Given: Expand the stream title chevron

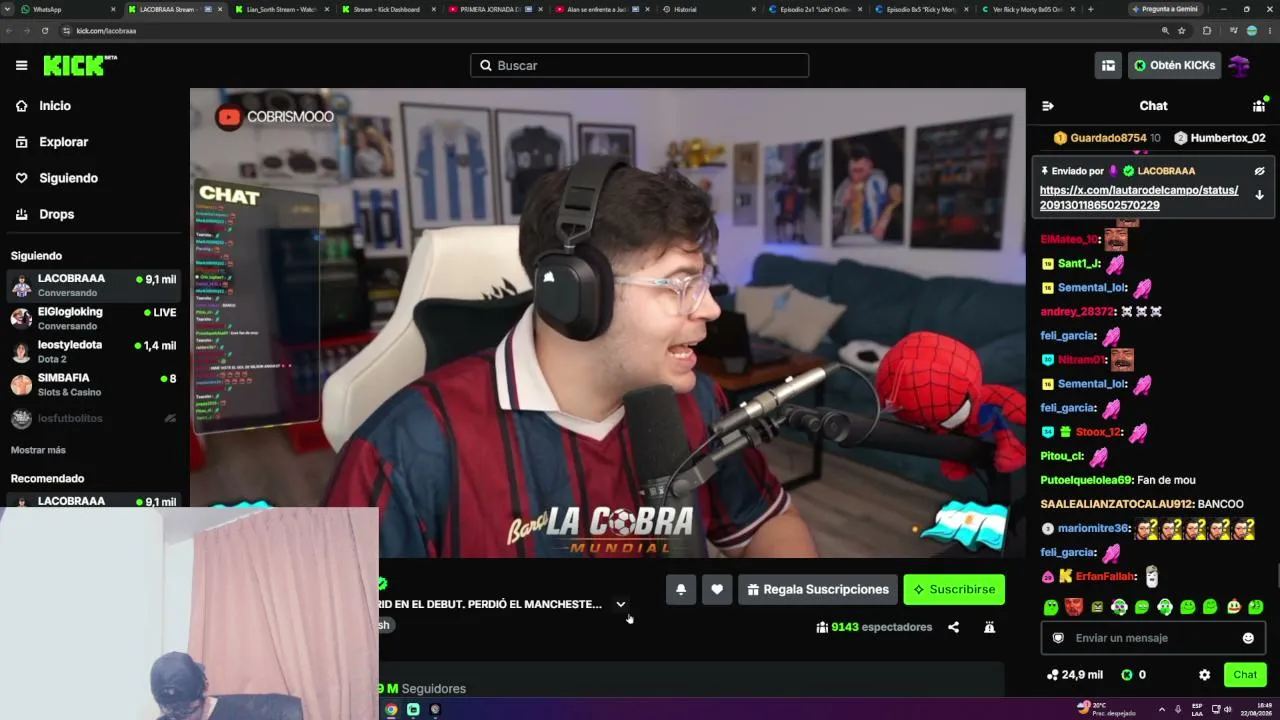Looking at the screenshot, I should pyautogui.click(x=620, y=604).
